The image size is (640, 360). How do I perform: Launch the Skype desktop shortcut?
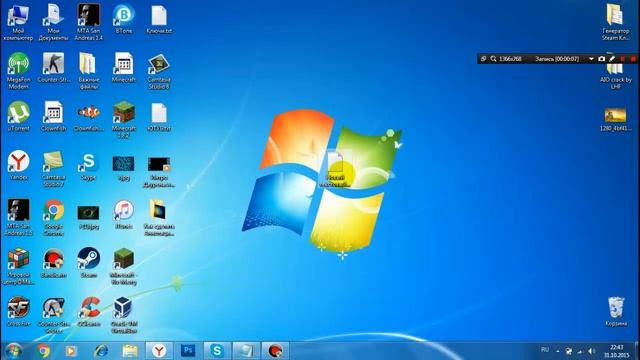tap(89, 165)
